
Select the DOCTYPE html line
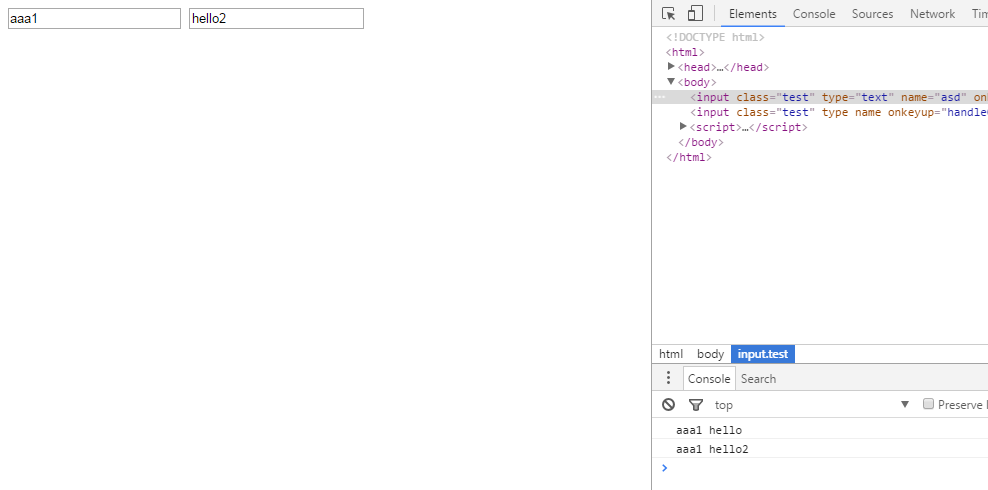(x=715, y=37)
